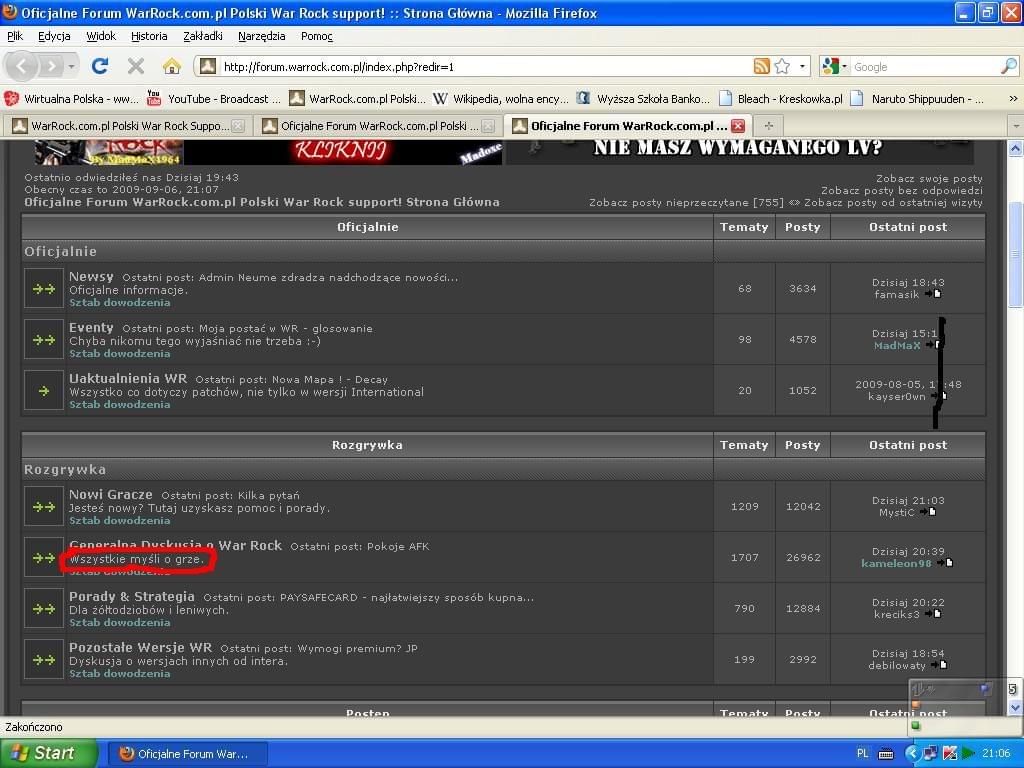1024x768 pixels.
Task: Open the Newsy forum
Action: coord(91,277)
